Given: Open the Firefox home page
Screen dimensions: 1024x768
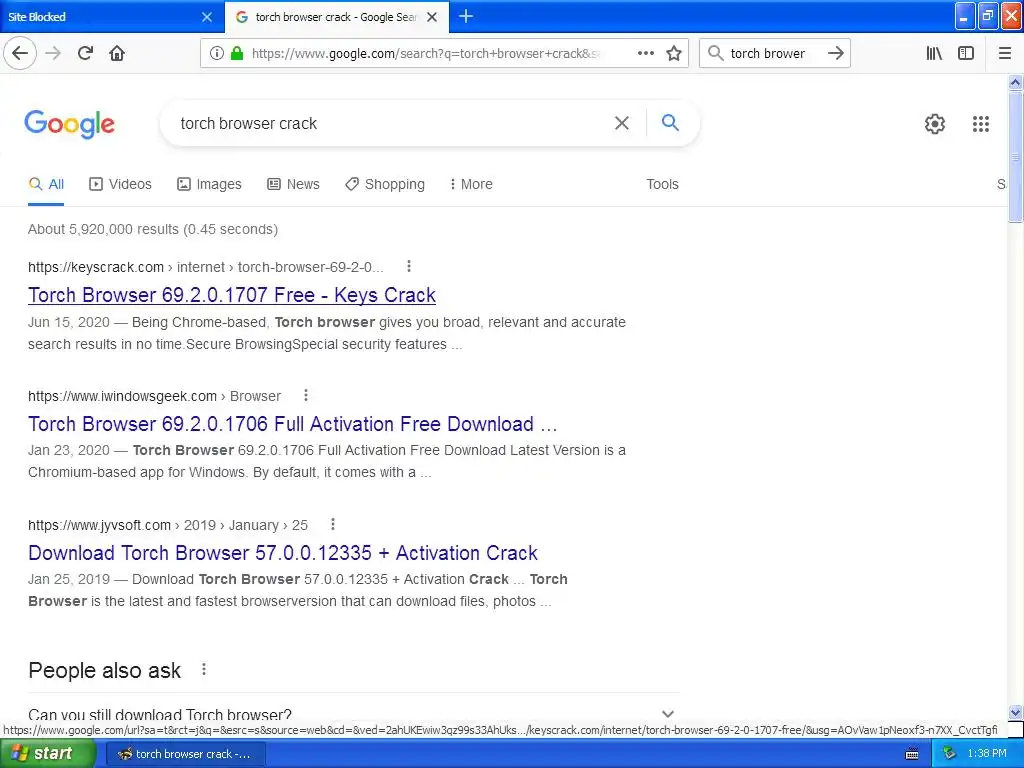Looking at the screenshot, I should 117,53.
